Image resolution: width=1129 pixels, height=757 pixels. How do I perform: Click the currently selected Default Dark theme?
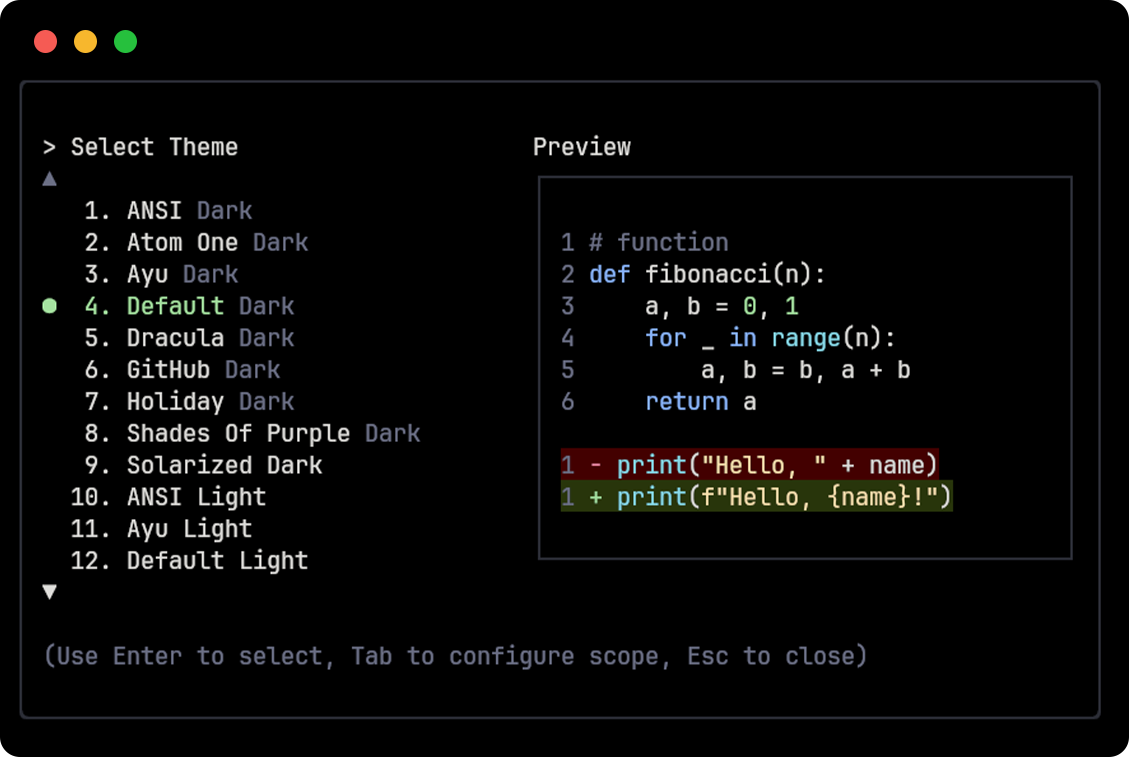click(210, 306)
